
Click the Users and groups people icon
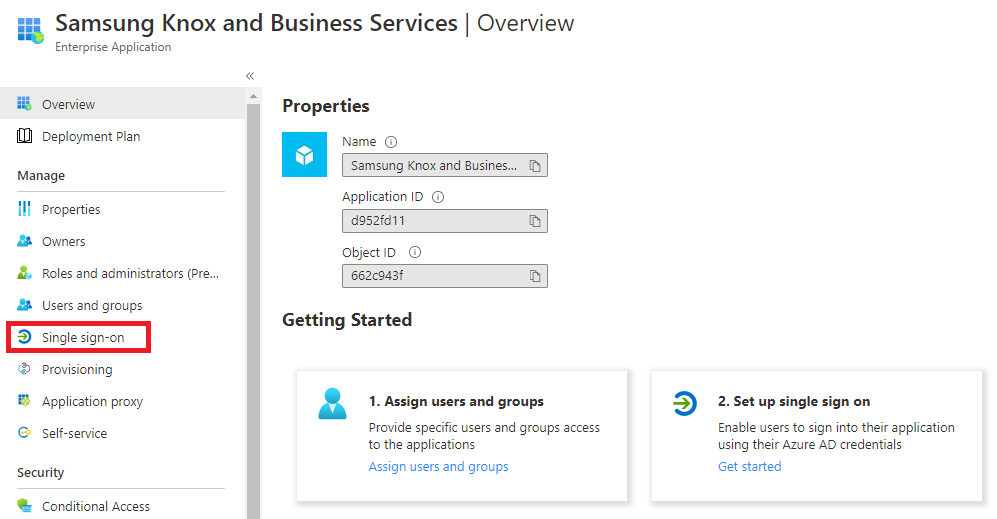point(24,305)
